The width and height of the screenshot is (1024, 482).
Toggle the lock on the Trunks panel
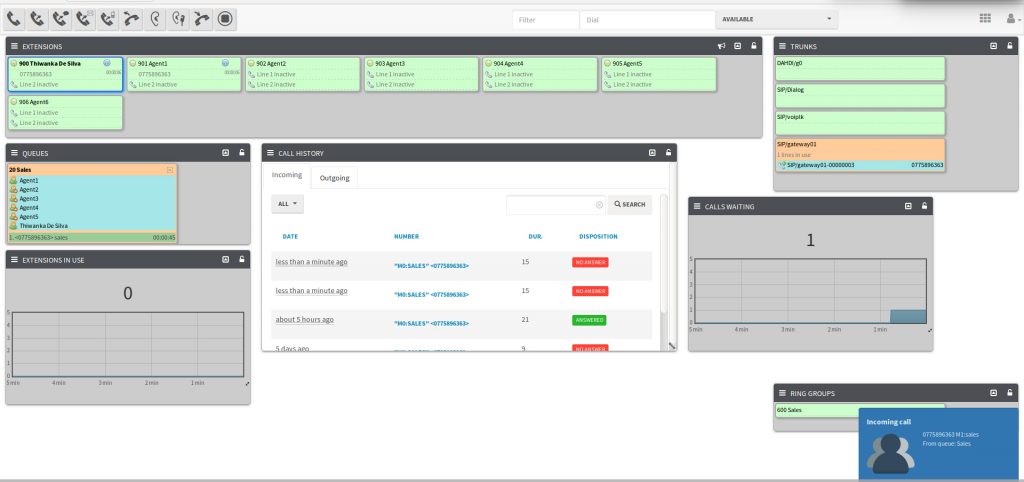1010,46
